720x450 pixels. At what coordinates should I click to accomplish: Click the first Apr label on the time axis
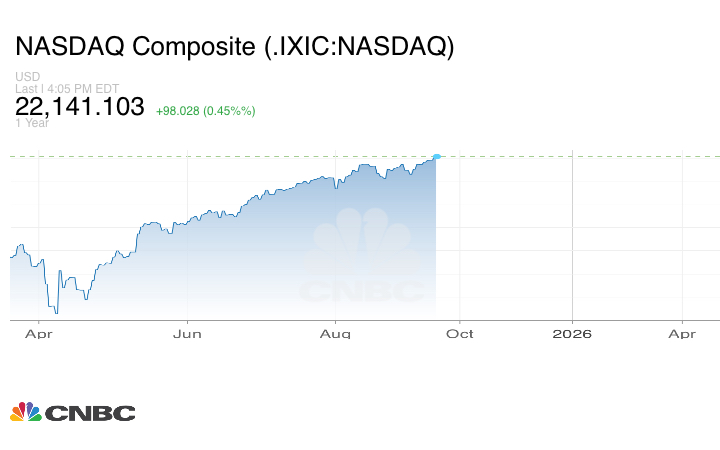pyautogui.click(x=38, y=334)
